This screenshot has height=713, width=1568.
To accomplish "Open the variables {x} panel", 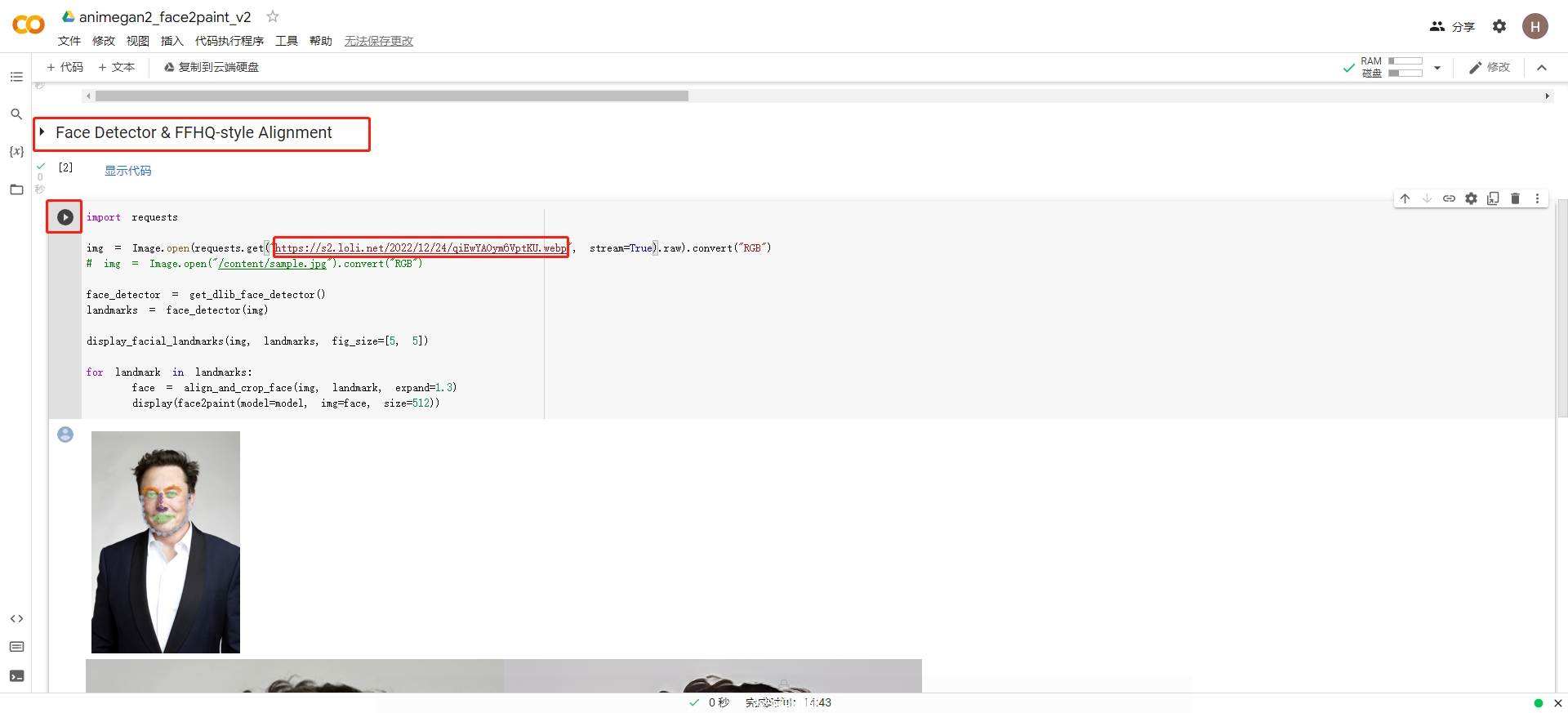I will (16, 152).
